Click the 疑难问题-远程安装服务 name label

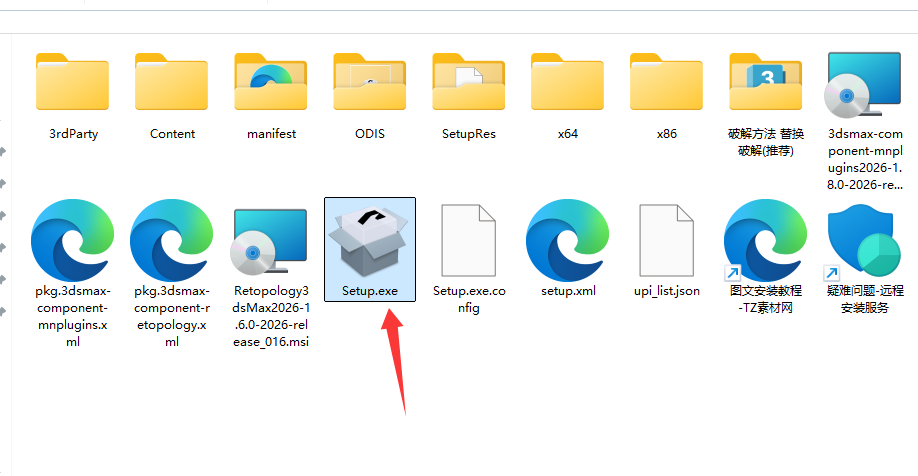865,299
